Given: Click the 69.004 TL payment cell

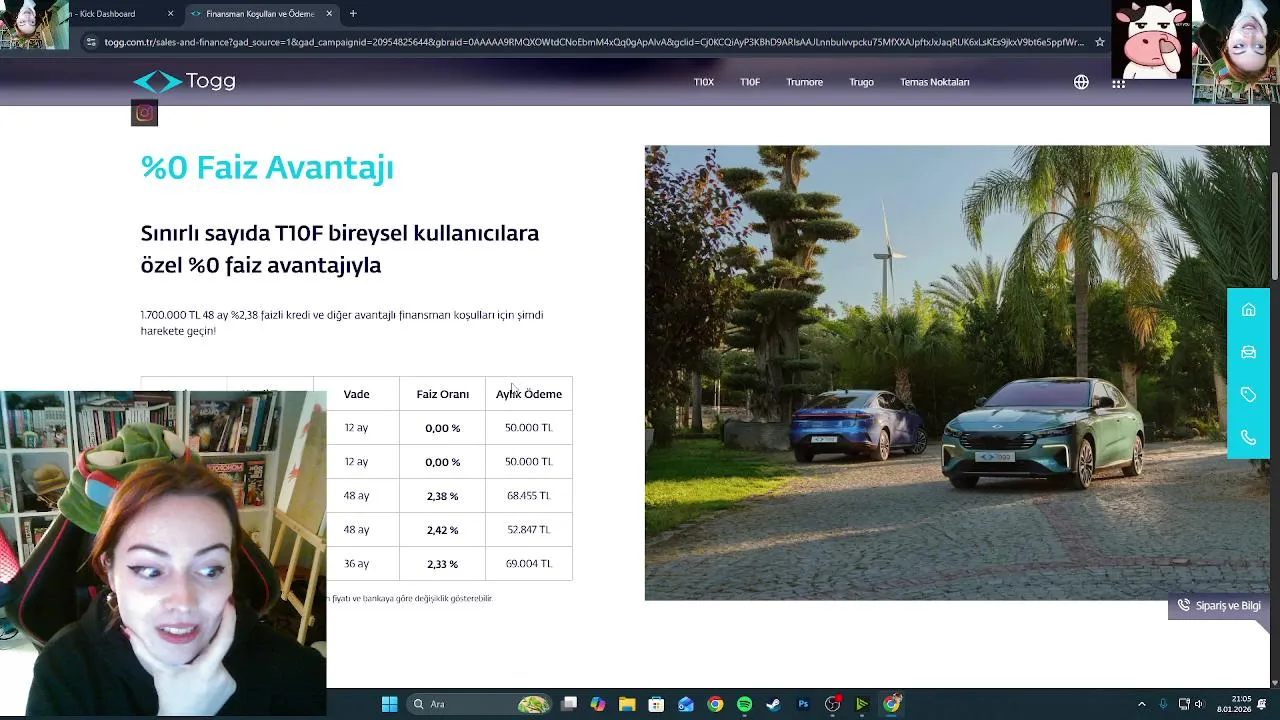Looking at the screenshot, I should (529, 564).
